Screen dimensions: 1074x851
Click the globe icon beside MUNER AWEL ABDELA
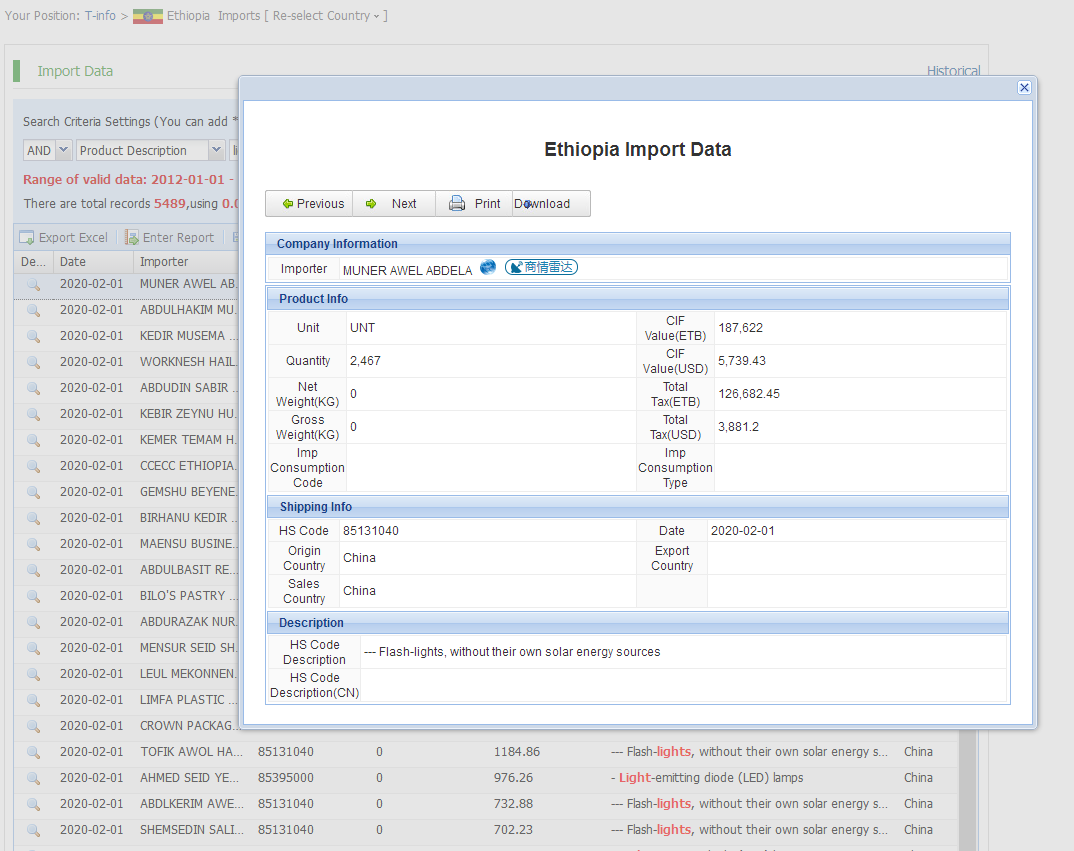click(488, 267)
